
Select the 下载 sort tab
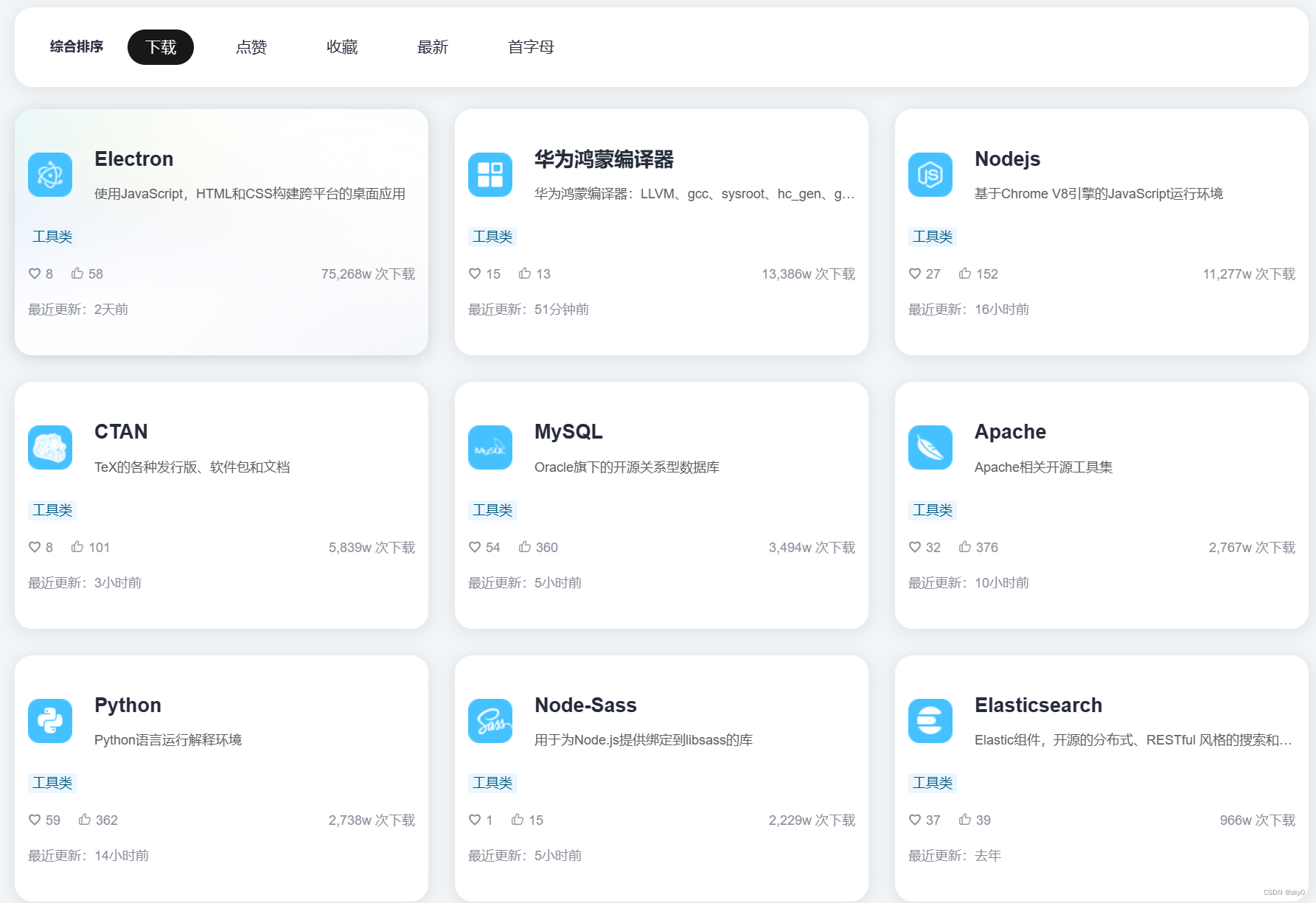[161, 47]
